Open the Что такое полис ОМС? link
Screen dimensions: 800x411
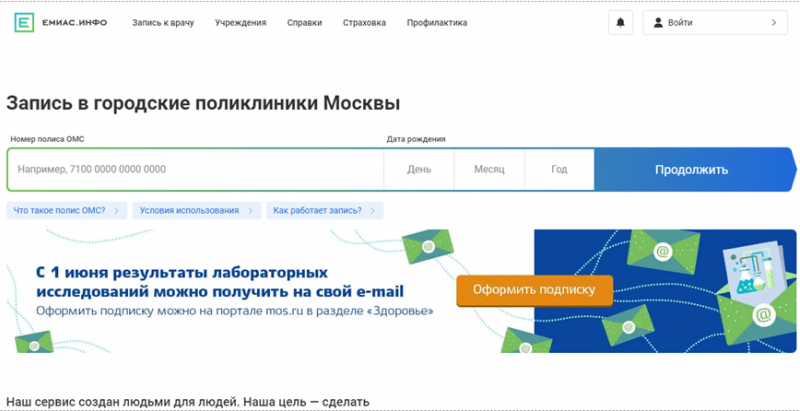click(x=67, y=211)
